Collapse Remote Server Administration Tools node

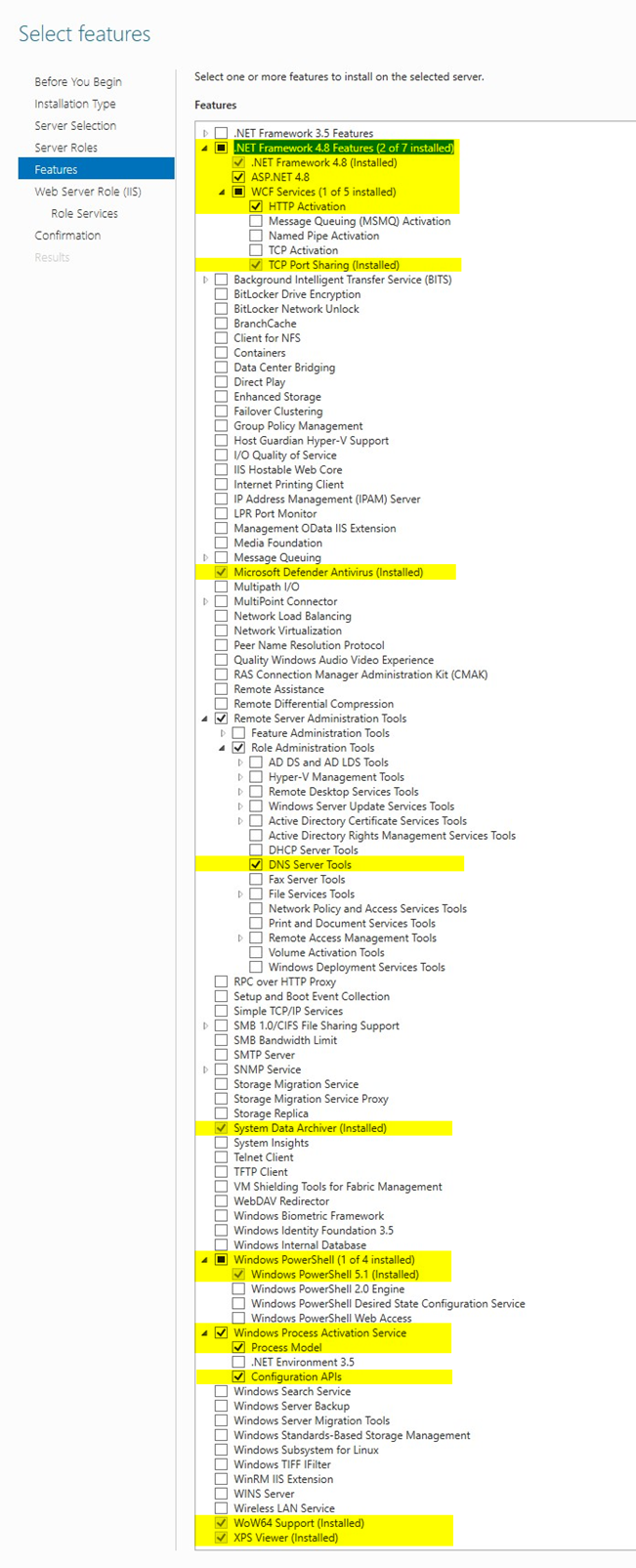pos(205,719)
